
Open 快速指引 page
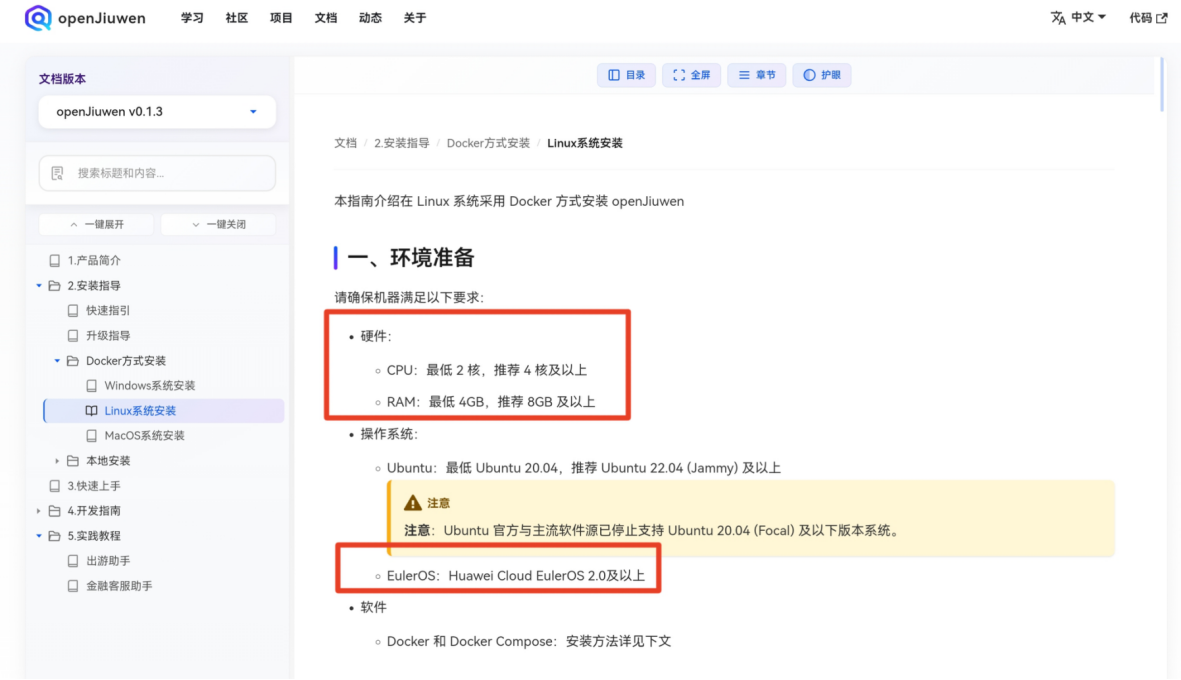108,310
